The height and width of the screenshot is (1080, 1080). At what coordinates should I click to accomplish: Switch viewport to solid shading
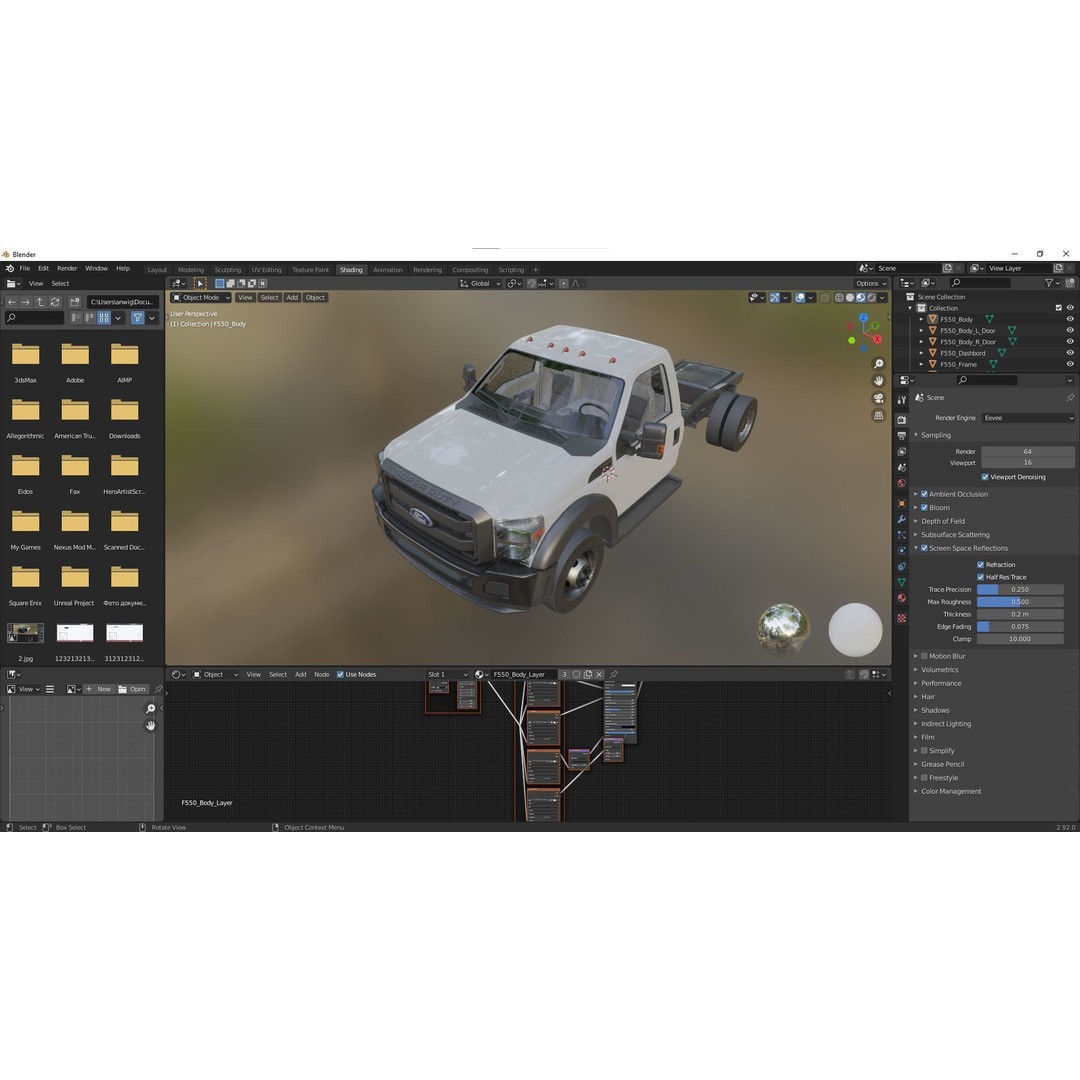[x=850, y=298]
